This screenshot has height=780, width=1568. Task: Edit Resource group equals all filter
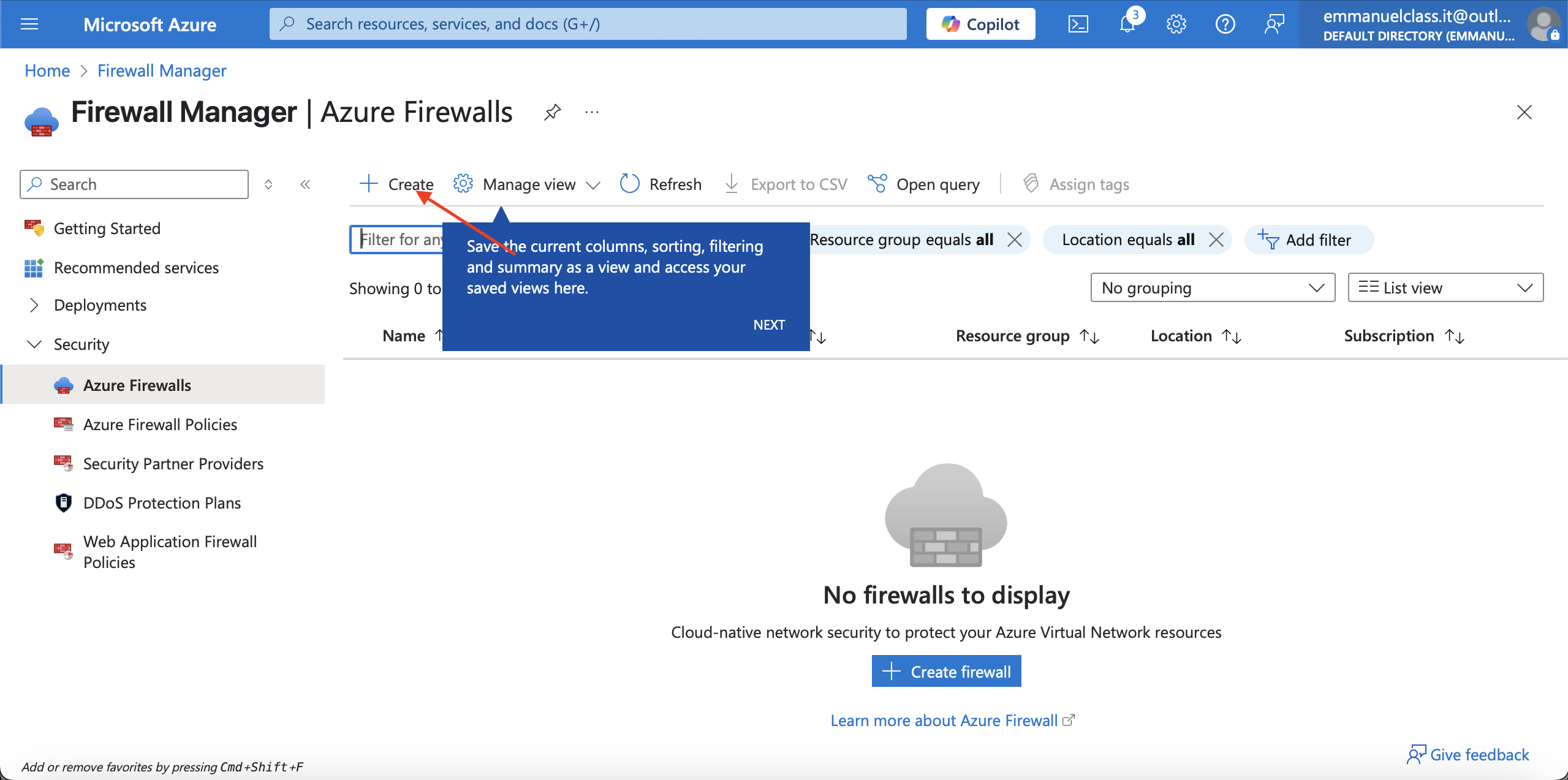pyautogui.click(x=901, y=240)
